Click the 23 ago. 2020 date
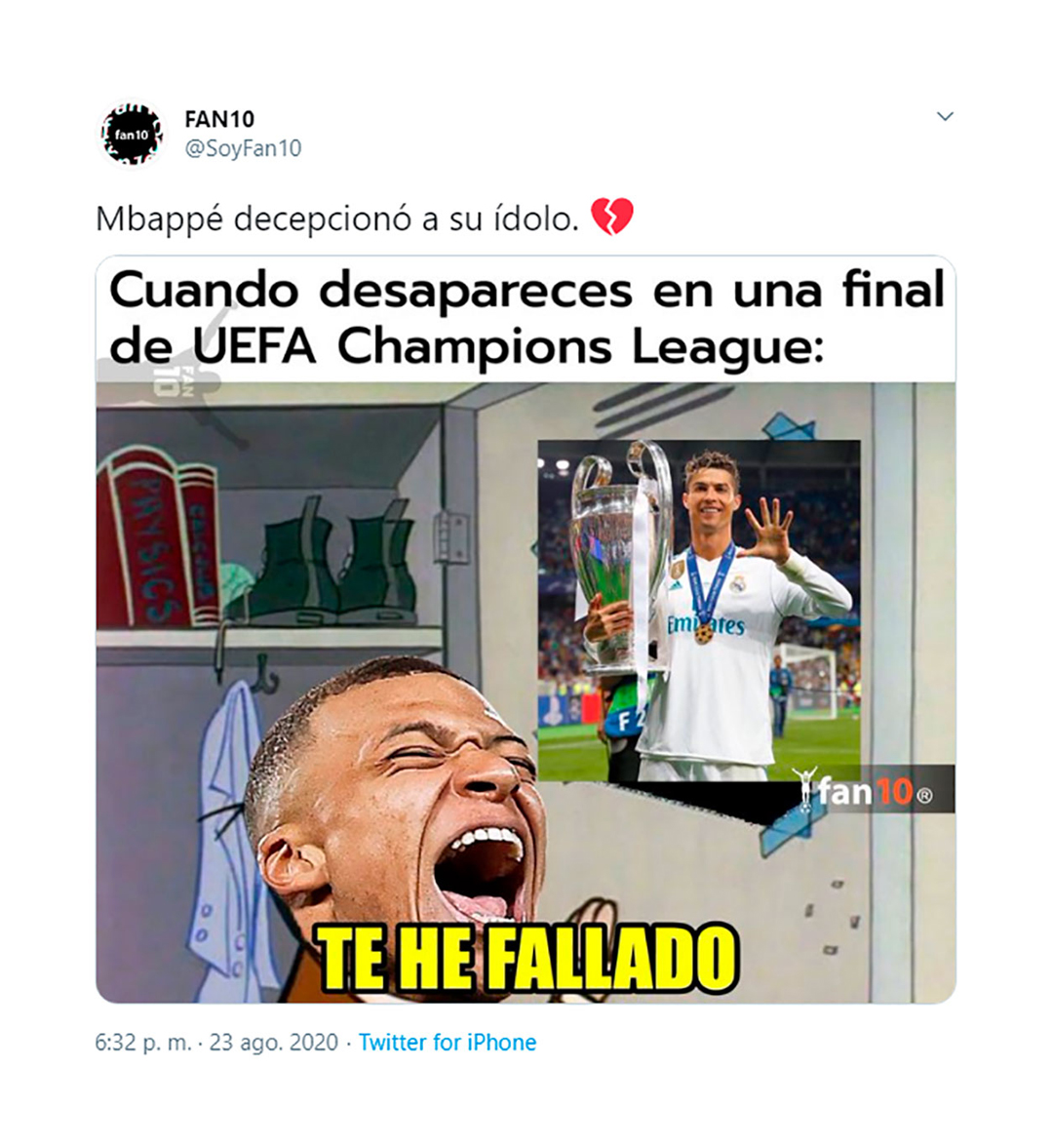The image size is (1053, 1148). click(x=274, y=1042)
